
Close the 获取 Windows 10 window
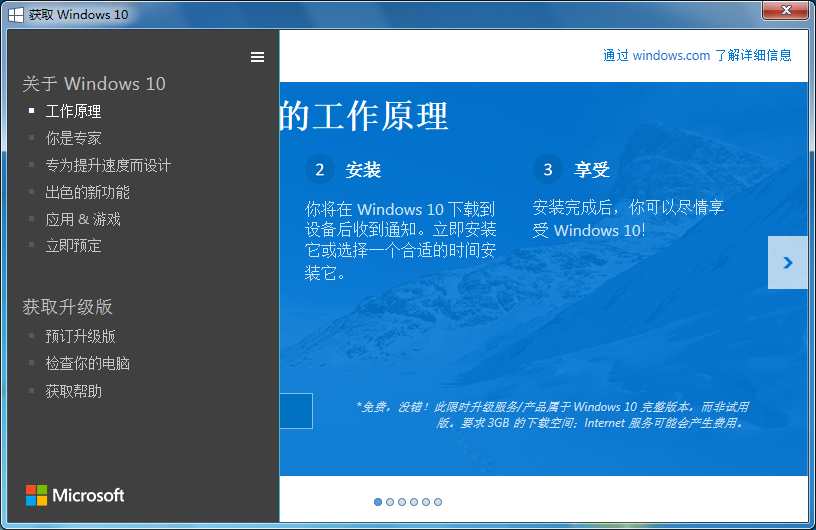coord(785,10)
